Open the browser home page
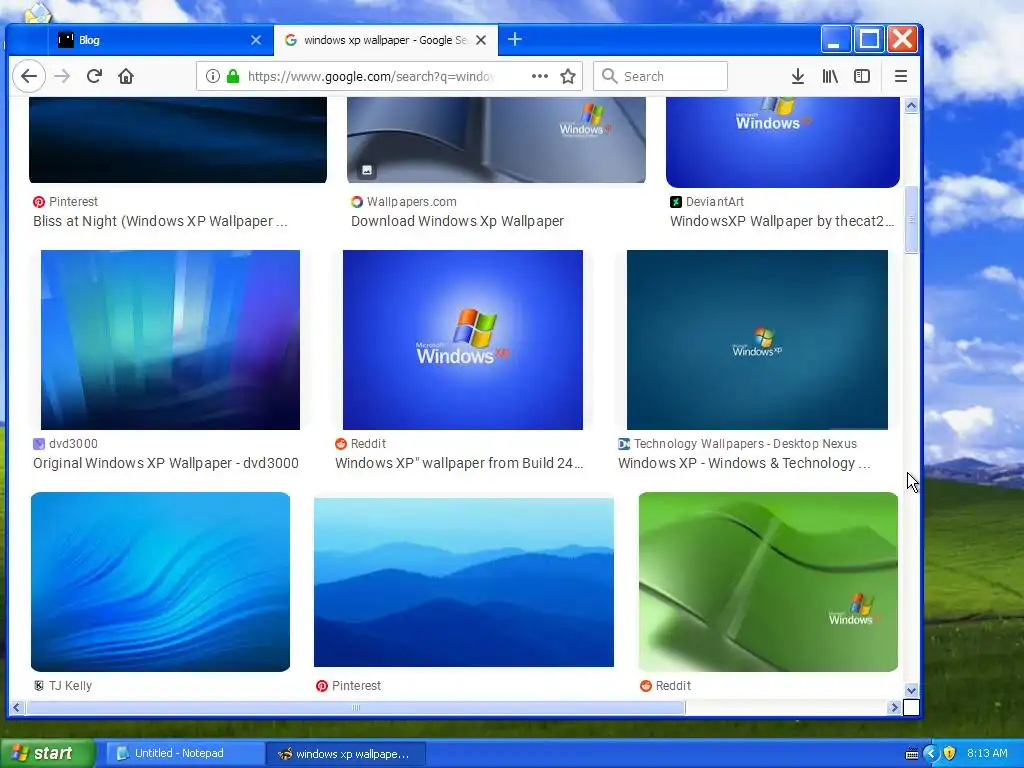The width and height of the screenshot is (1024, 768). click(x=126, y=76)
